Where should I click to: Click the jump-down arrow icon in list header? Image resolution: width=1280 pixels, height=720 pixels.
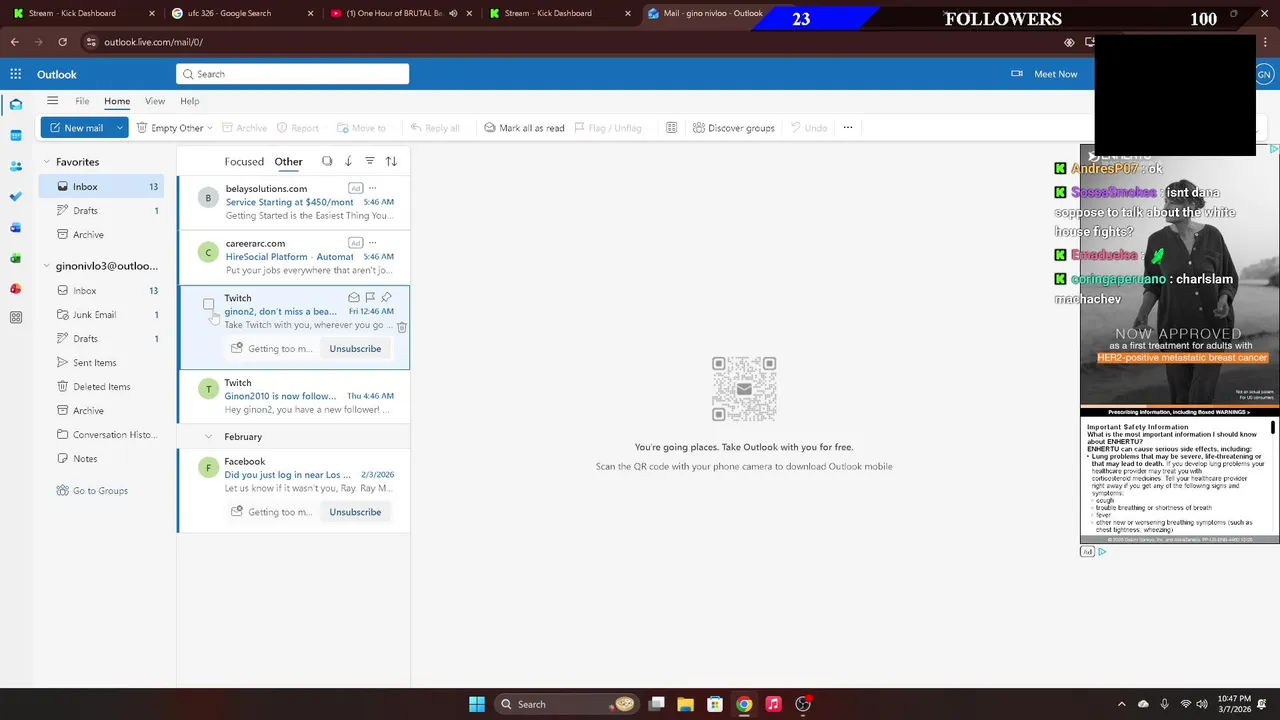pos(348,161)
